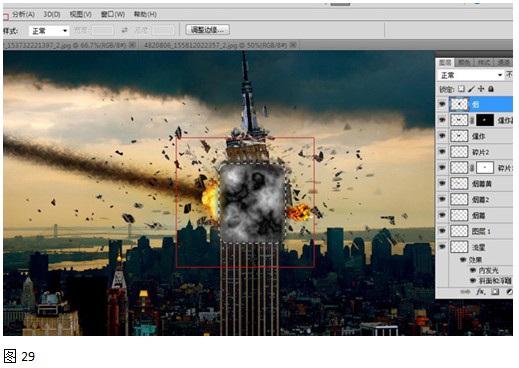Toggle the 效果 effects eye under 流星
Image resolution: width=519 pixels, height=368 pixels.
[463, 260]
